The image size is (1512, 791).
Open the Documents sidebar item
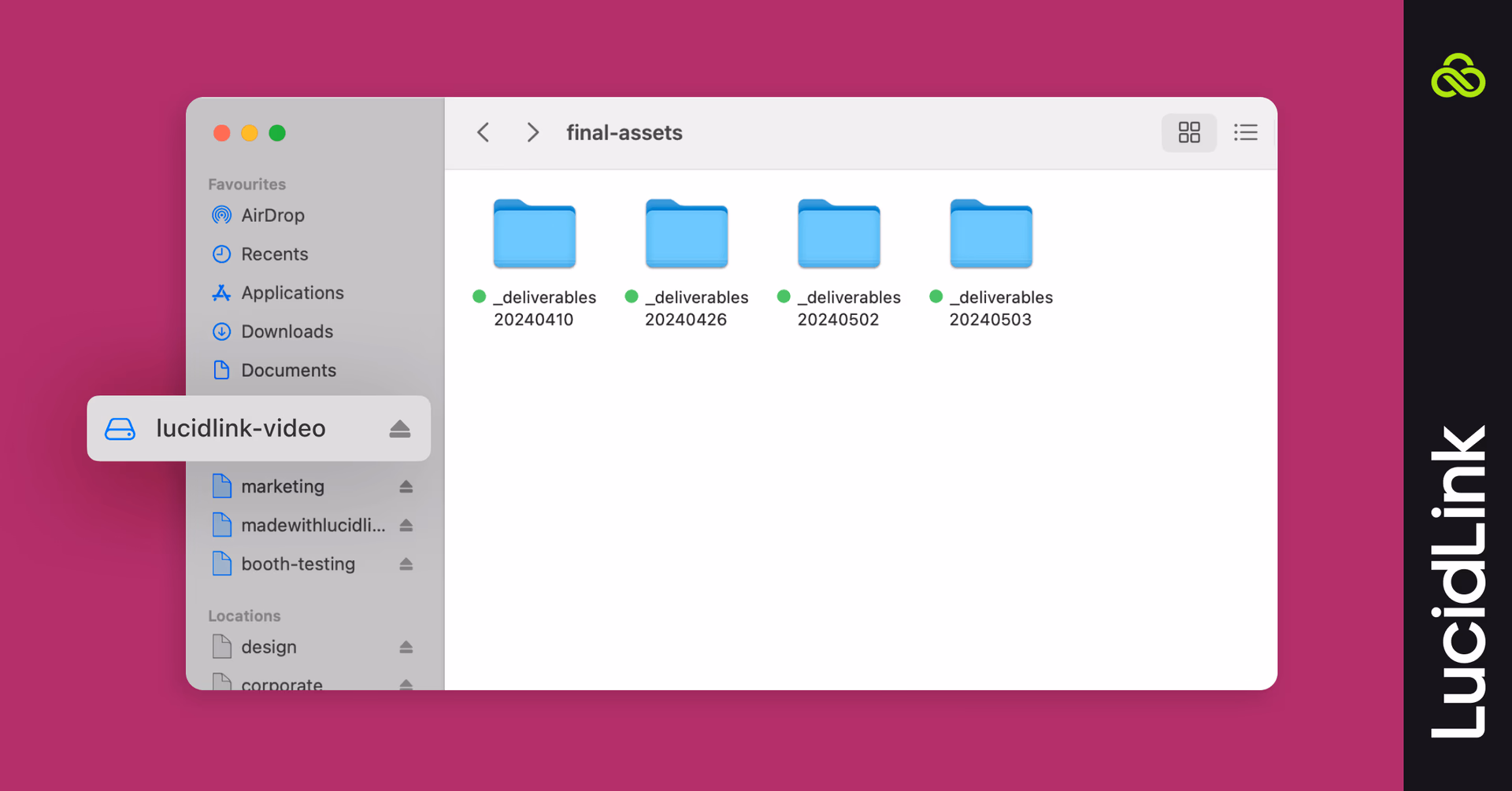point(288,370)
